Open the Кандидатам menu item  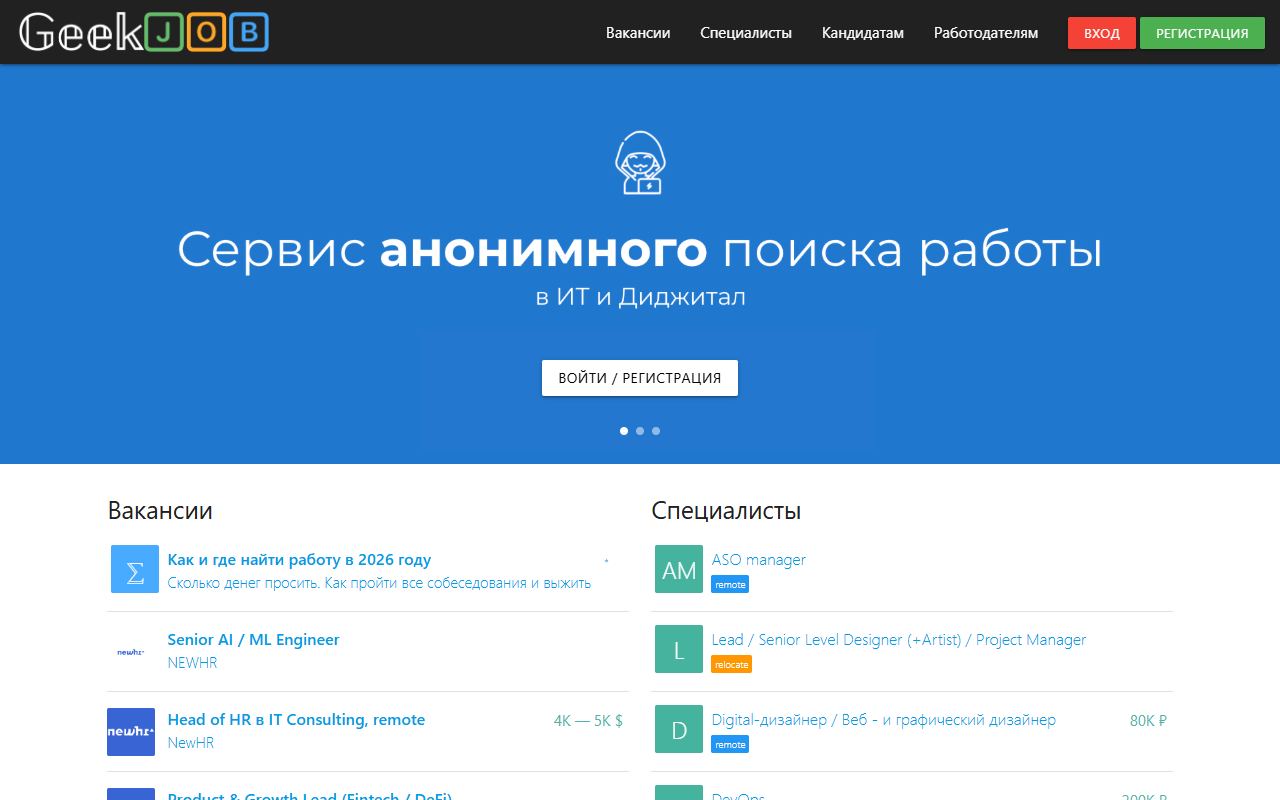pyautogui.click(x=863, y=33)
